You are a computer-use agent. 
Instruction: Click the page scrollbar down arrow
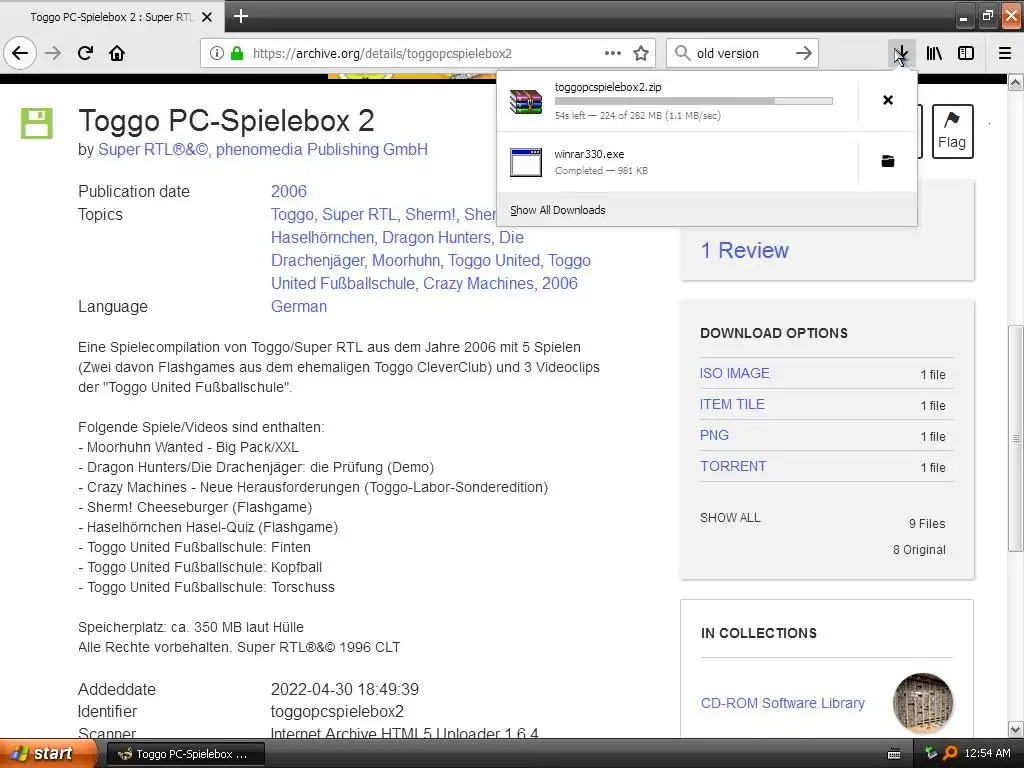[1016, 729]
